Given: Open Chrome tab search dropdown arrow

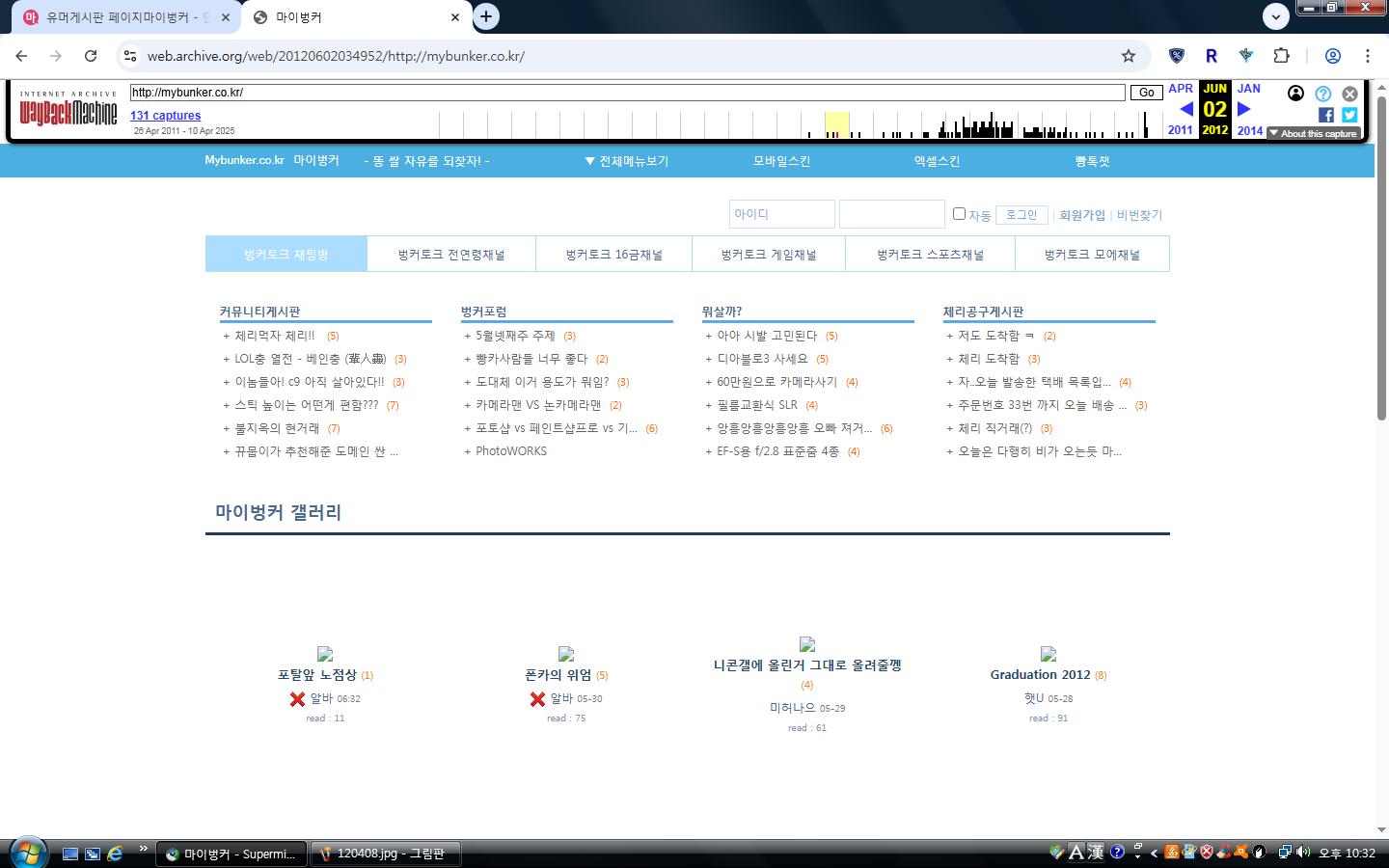Looking at the screenshot, I should click(1275, 16).
